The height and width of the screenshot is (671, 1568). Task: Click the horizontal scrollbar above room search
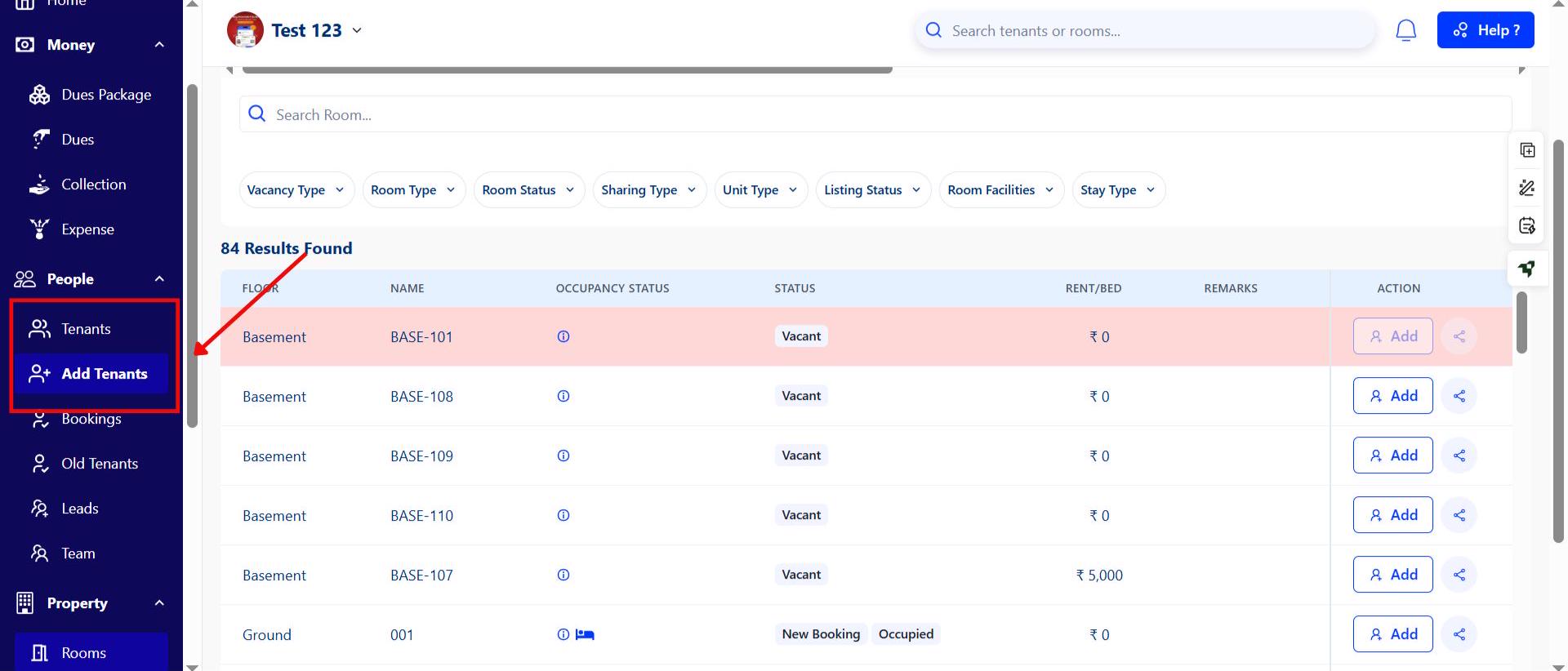pyautogui.click(x=567, y=70)
